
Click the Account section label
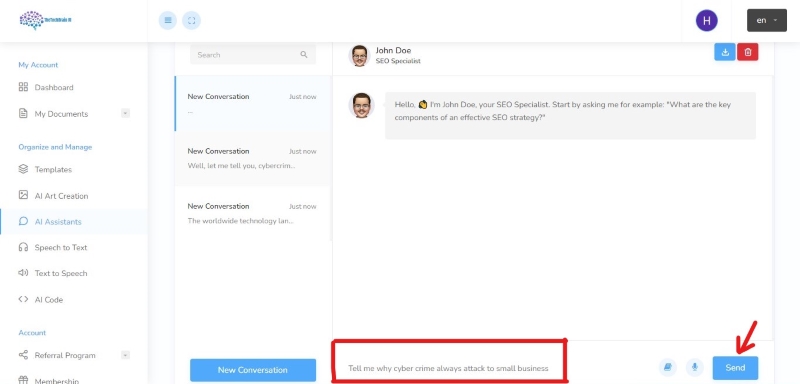tap(32, 332)
